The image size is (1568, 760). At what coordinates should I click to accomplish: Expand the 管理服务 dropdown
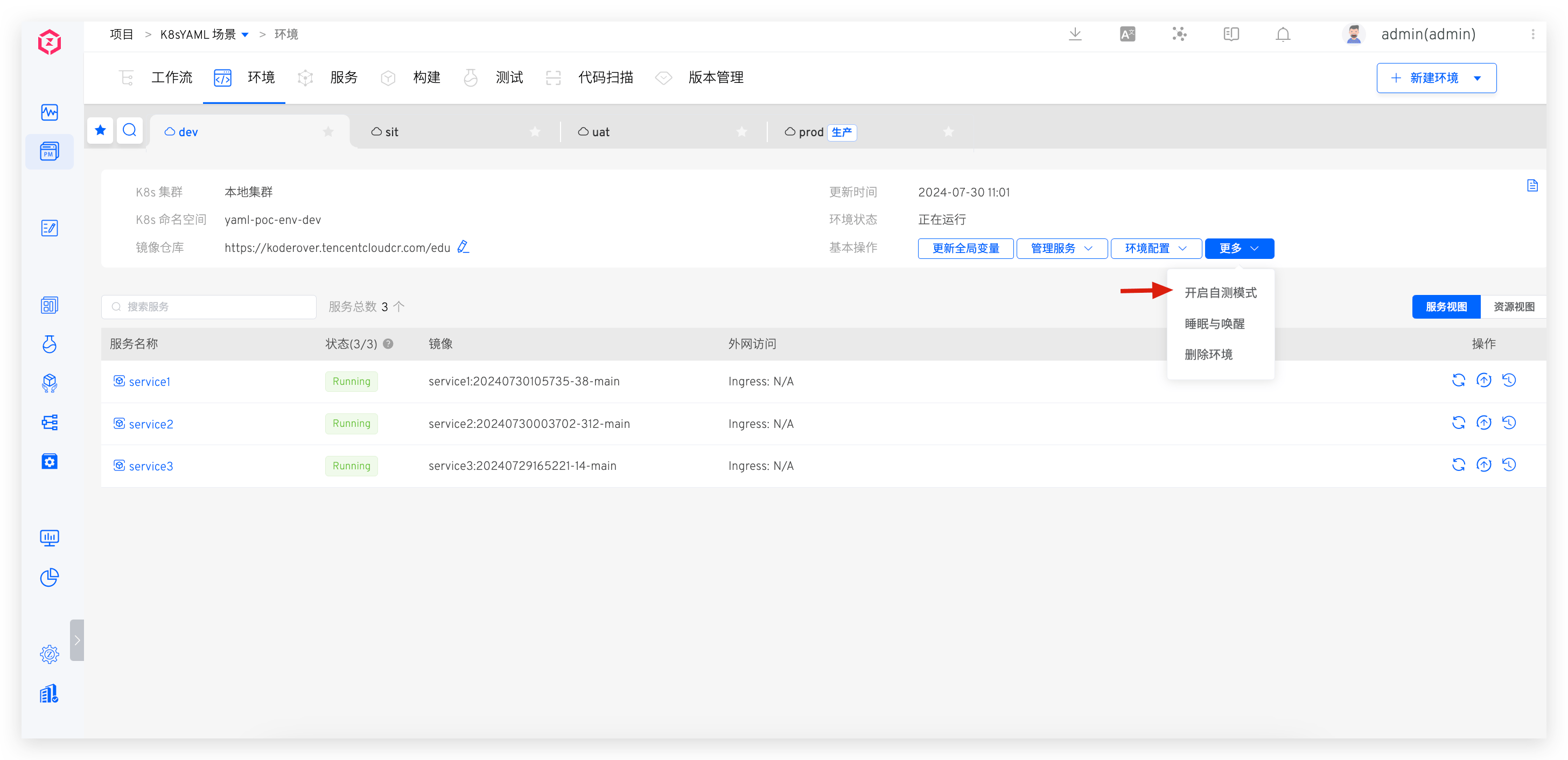click(1061, 248)
